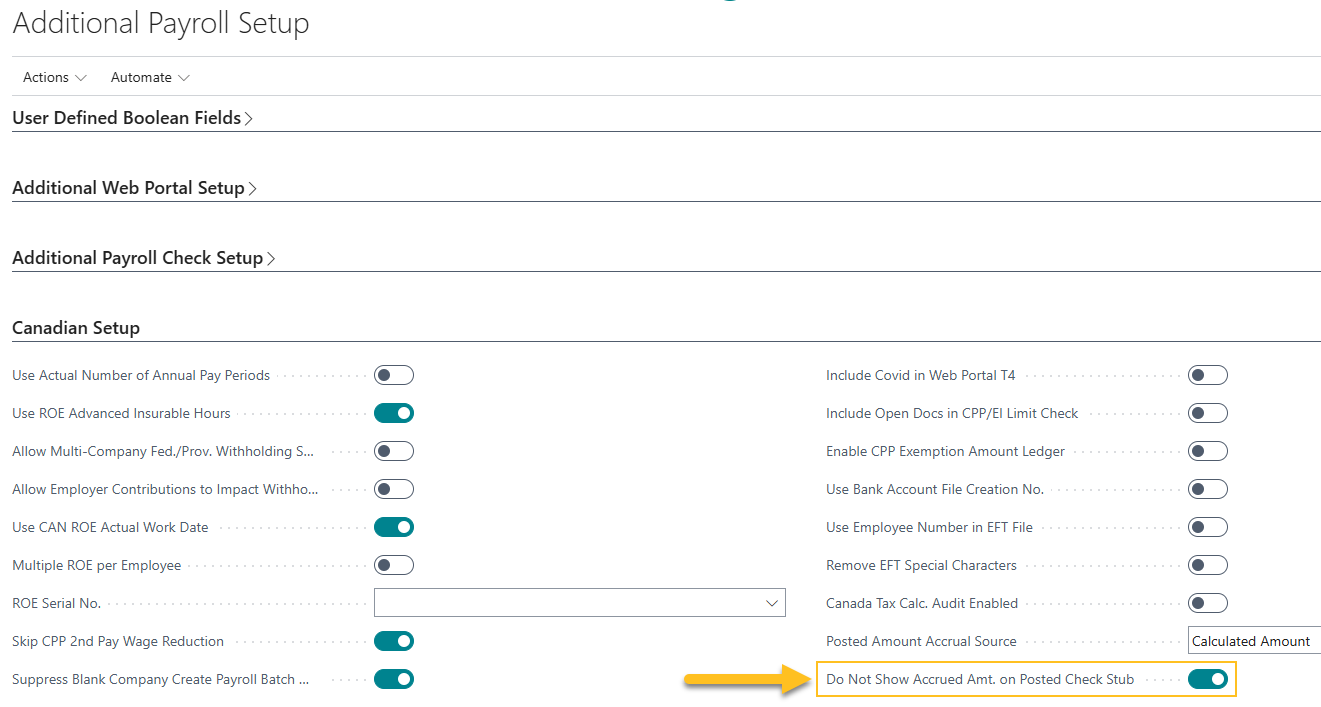Screen dimensions: 1321x707
Task: Toggle Use Employee Number in EFT File
Action: [1207, 527]
